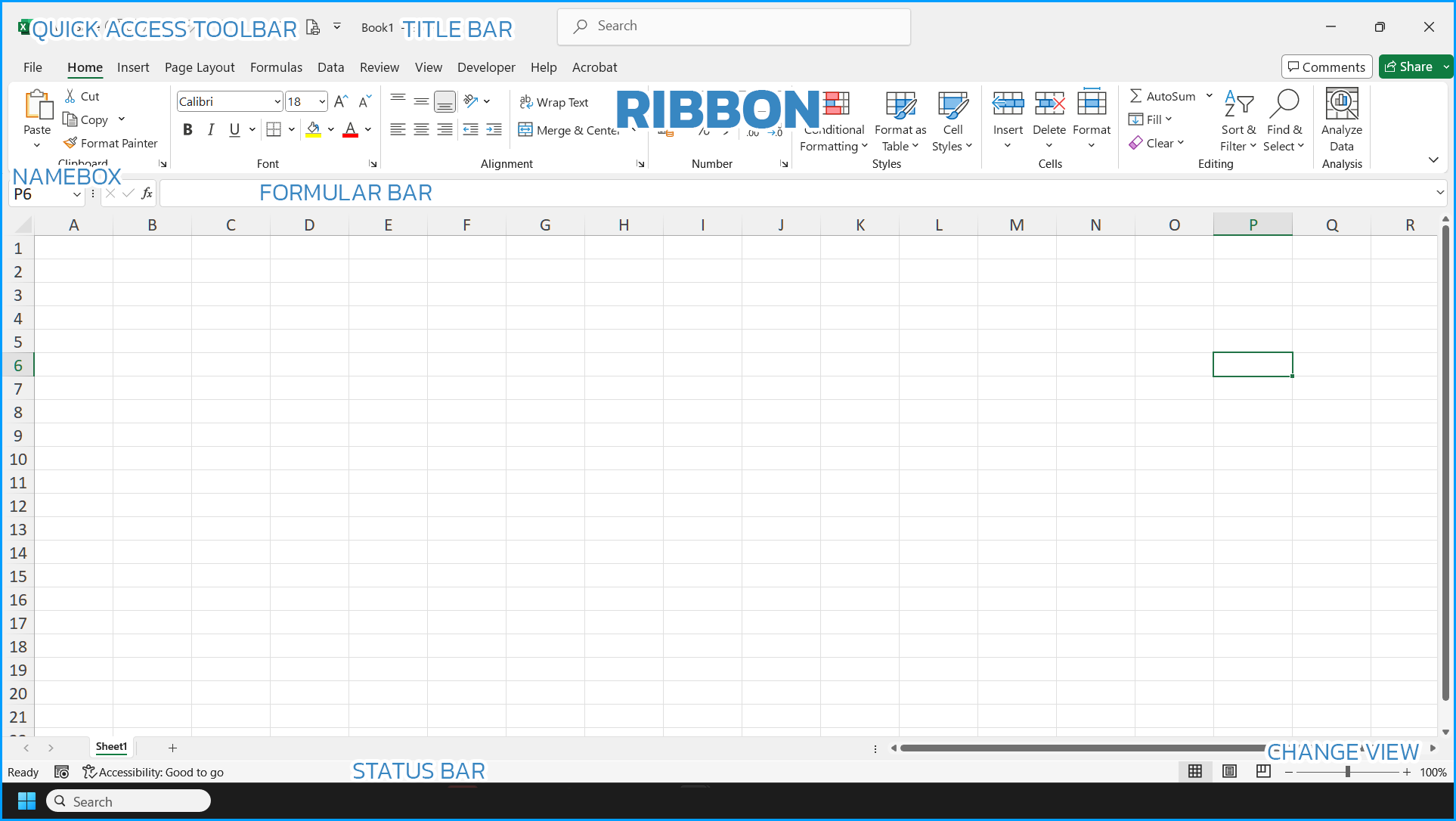The height and width of the screenshot is (821, 1456).
Task: Open the font name dropdown
Action: pos(276,101)
